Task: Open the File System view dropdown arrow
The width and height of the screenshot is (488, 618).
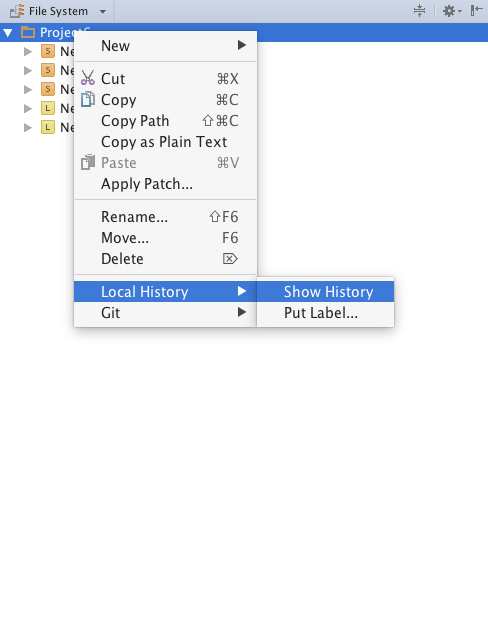Action: (103, 12)
